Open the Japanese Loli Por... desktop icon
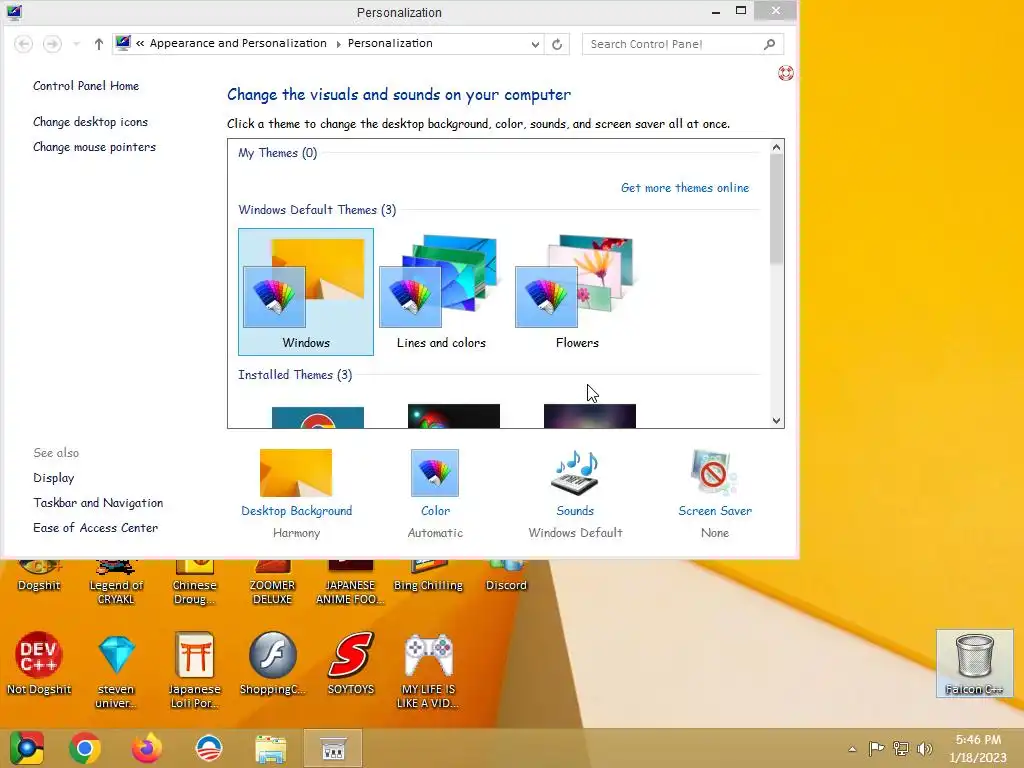1024x768 pixels. coord(194,670)
